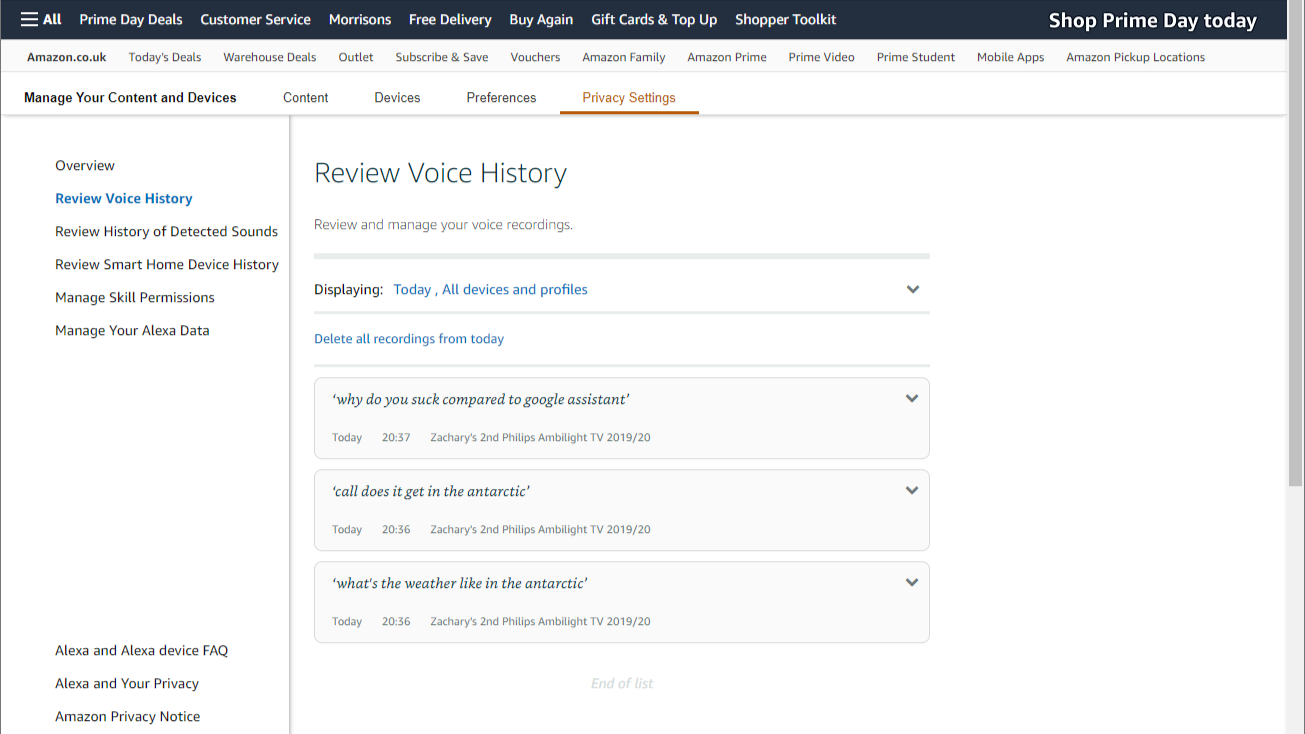Screen dimensions: 1305x734
Task: Open the All hamburger menu
Action: (x=41, y=19)
